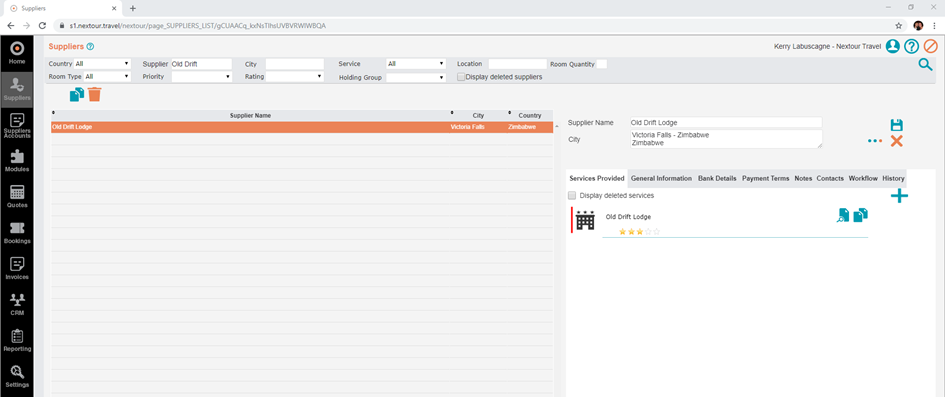
Task: Switch to Notes tab
Action: [x=803, y=179]
